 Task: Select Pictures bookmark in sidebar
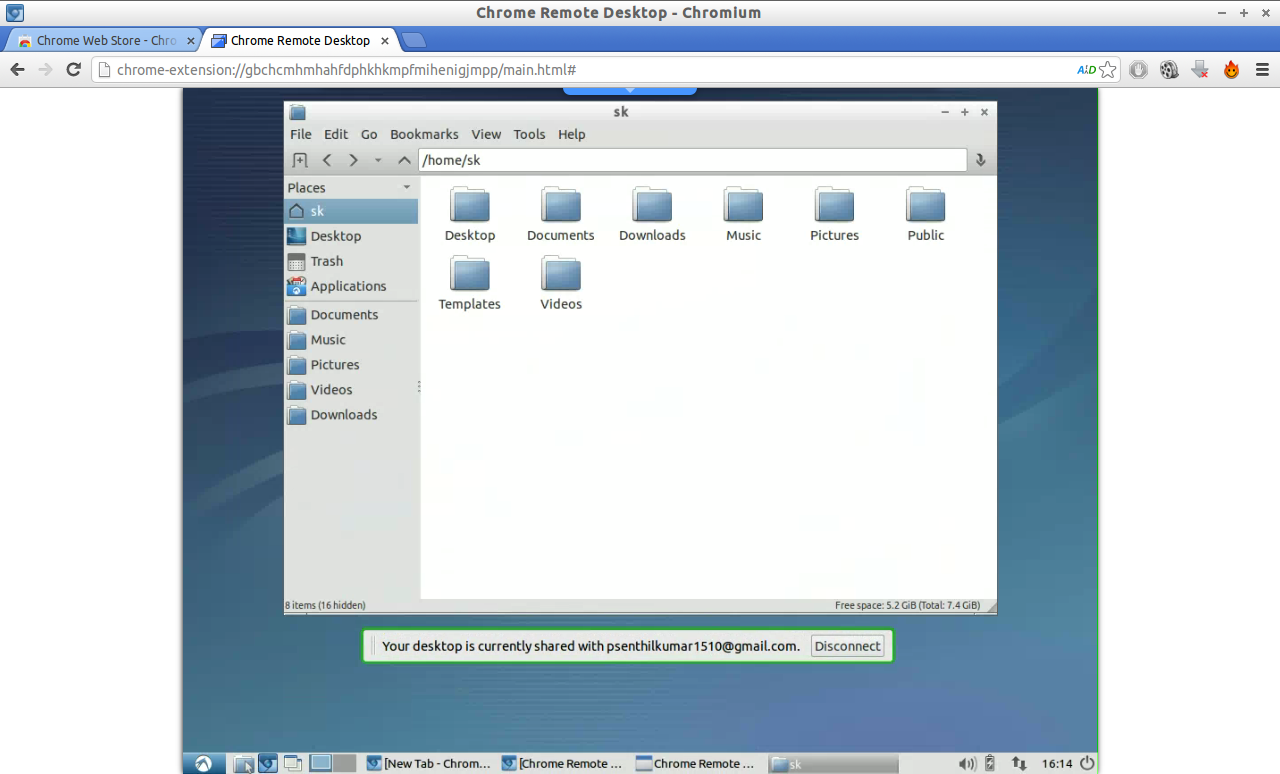coord(351,365)
